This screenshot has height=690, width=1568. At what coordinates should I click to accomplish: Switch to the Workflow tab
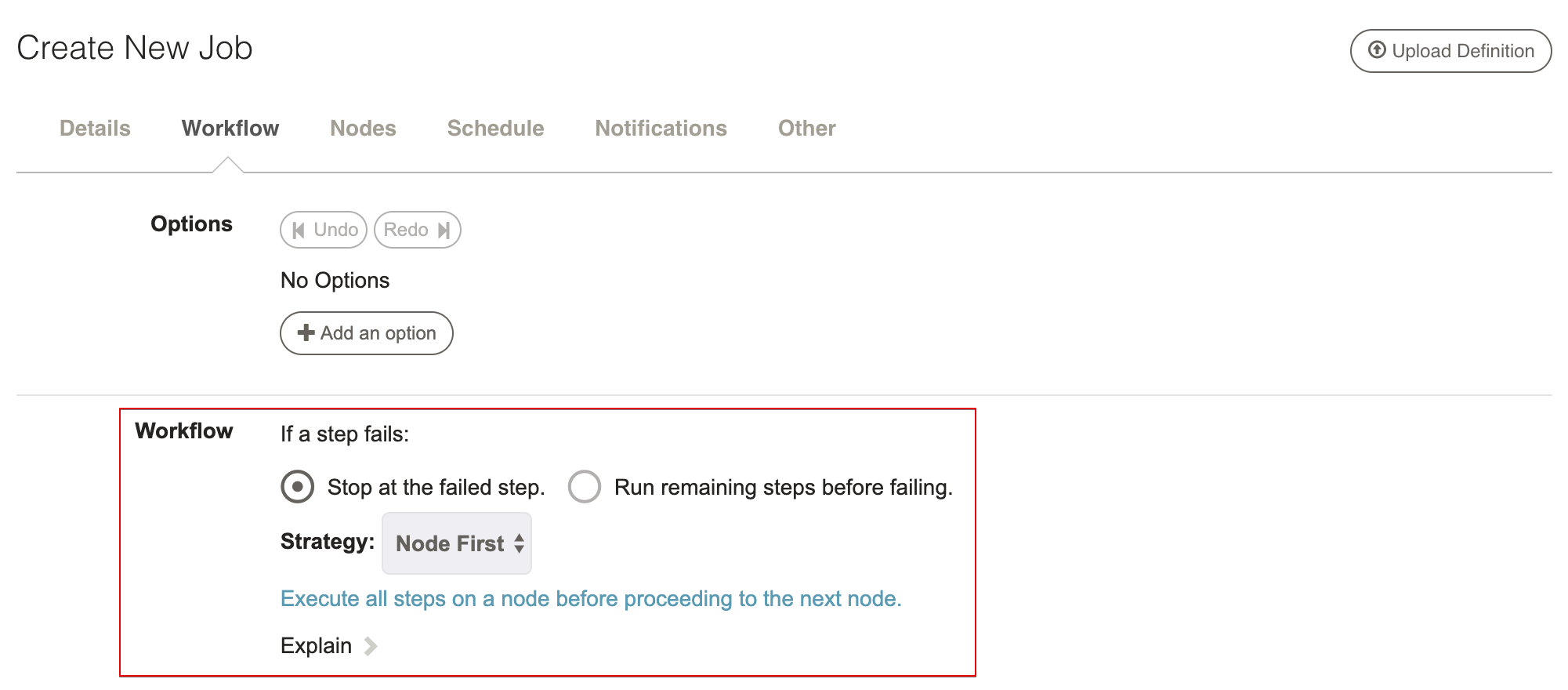click(230, 128)
